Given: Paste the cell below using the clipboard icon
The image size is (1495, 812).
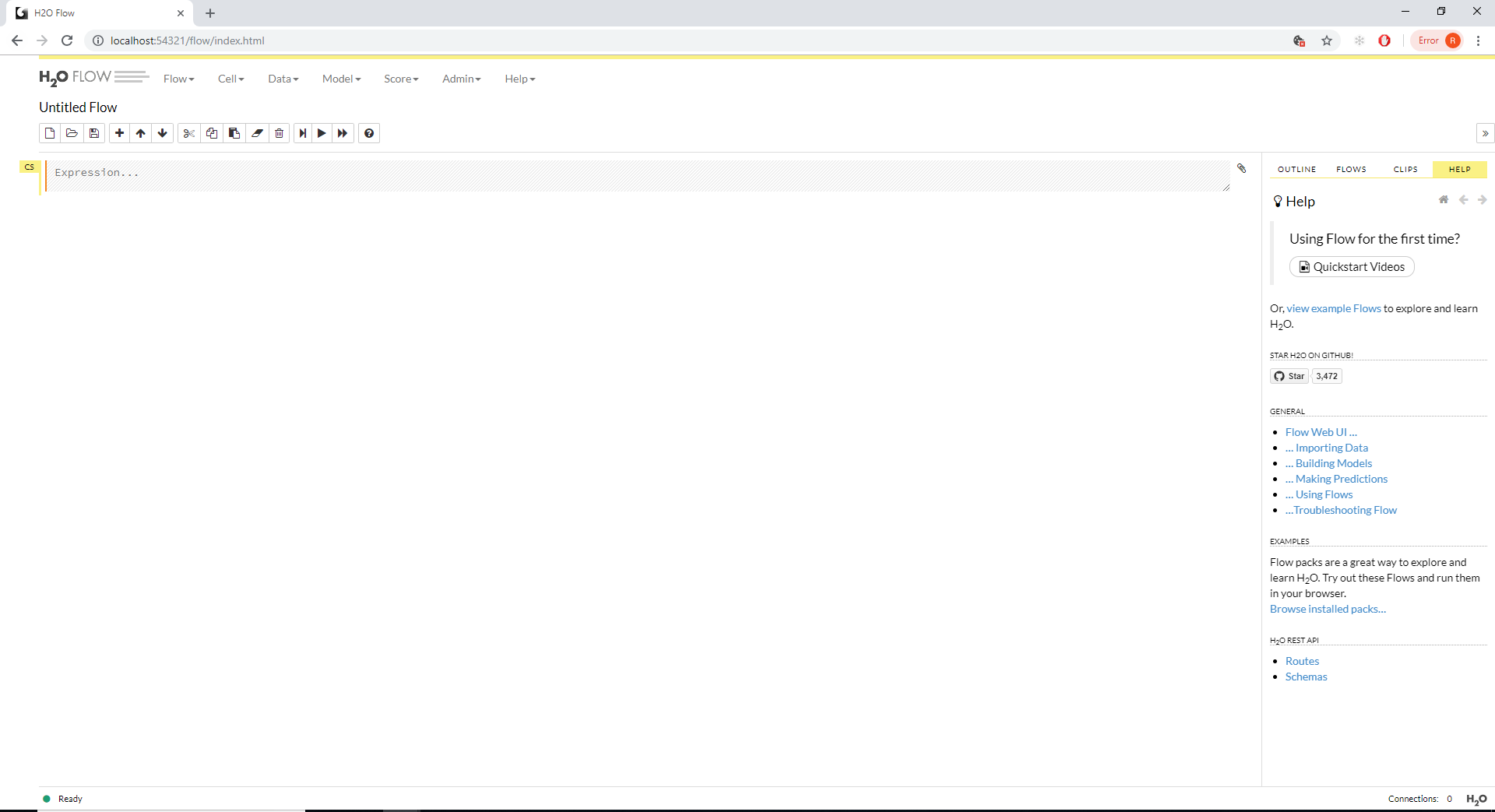Looking at the screenshot, I should click(x=234, y=133).
